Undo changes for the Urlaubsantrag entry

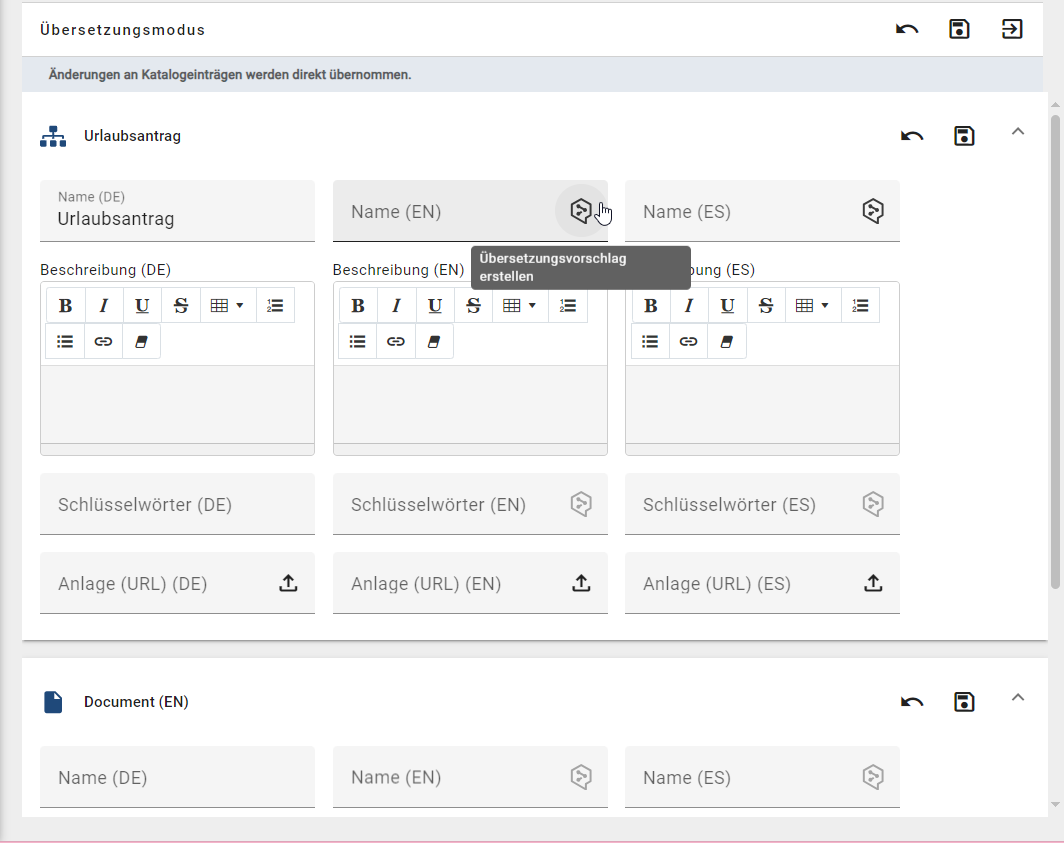point(911,135)
